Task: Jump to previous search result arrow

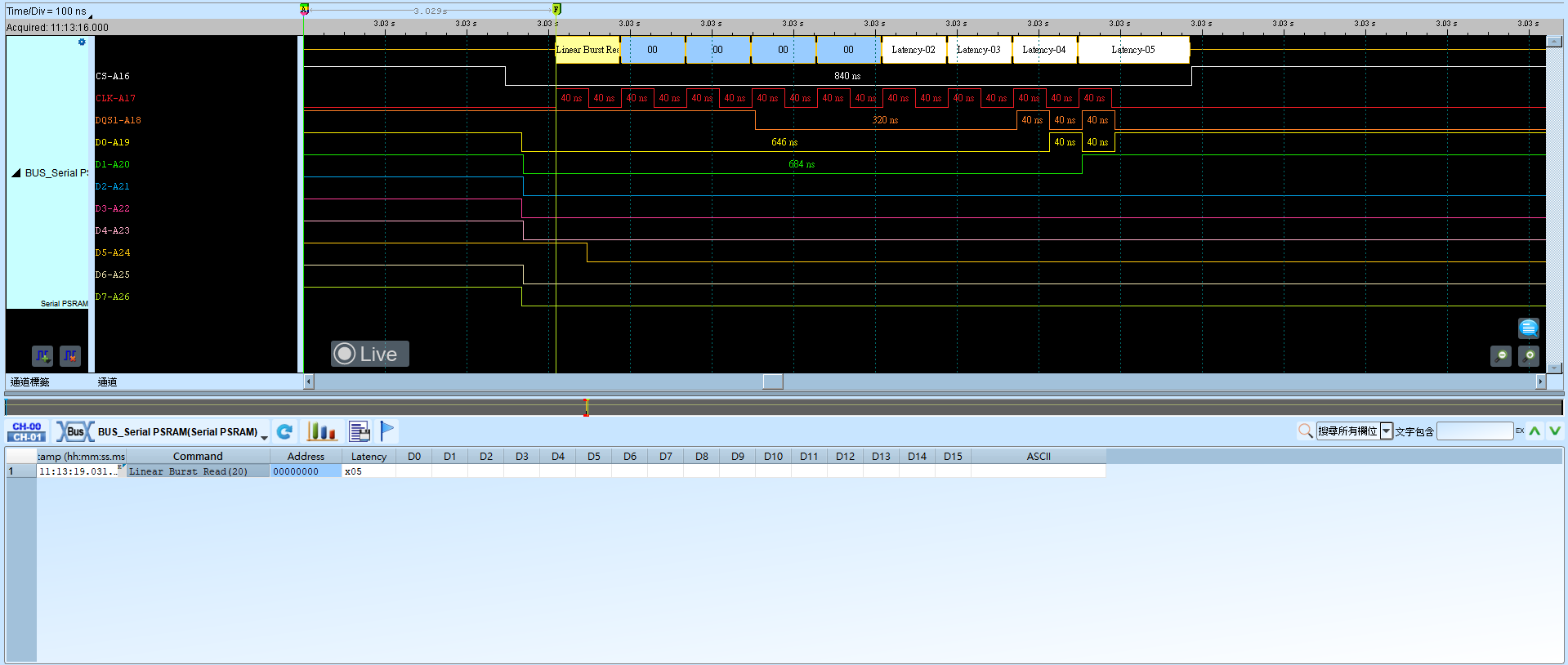Action: pos(1535,431)
